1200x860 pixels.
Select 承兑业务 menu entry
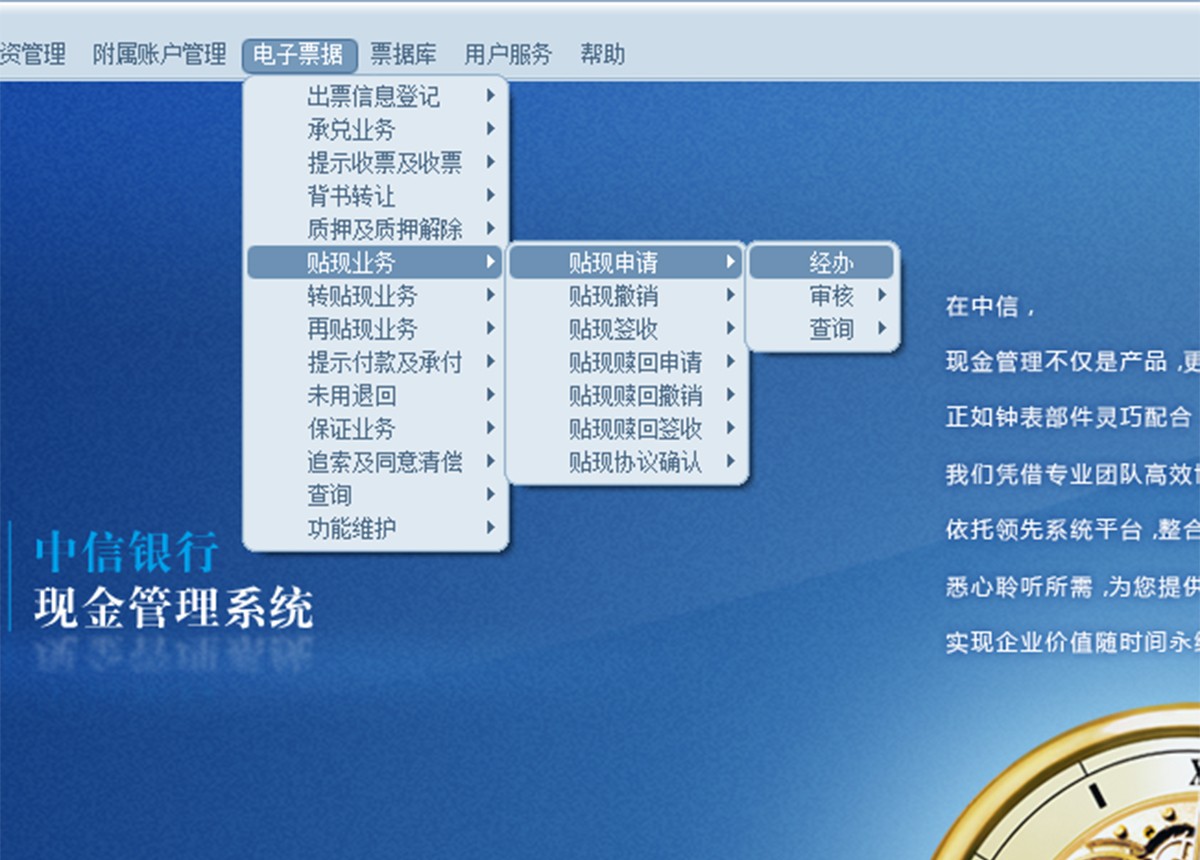tap(375, 130)
